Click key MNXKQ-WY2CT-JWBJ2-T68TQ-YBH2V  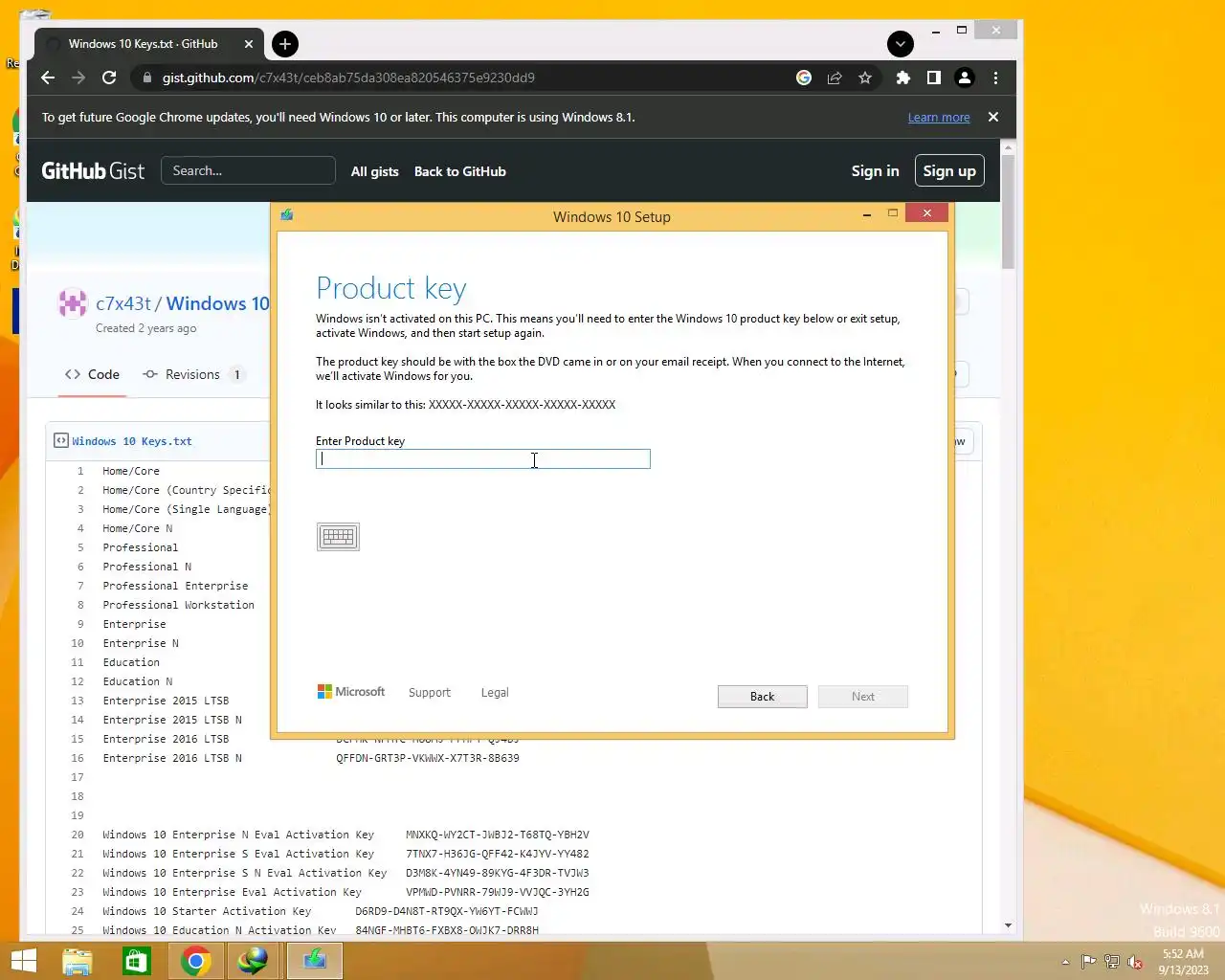click(497, 835)
